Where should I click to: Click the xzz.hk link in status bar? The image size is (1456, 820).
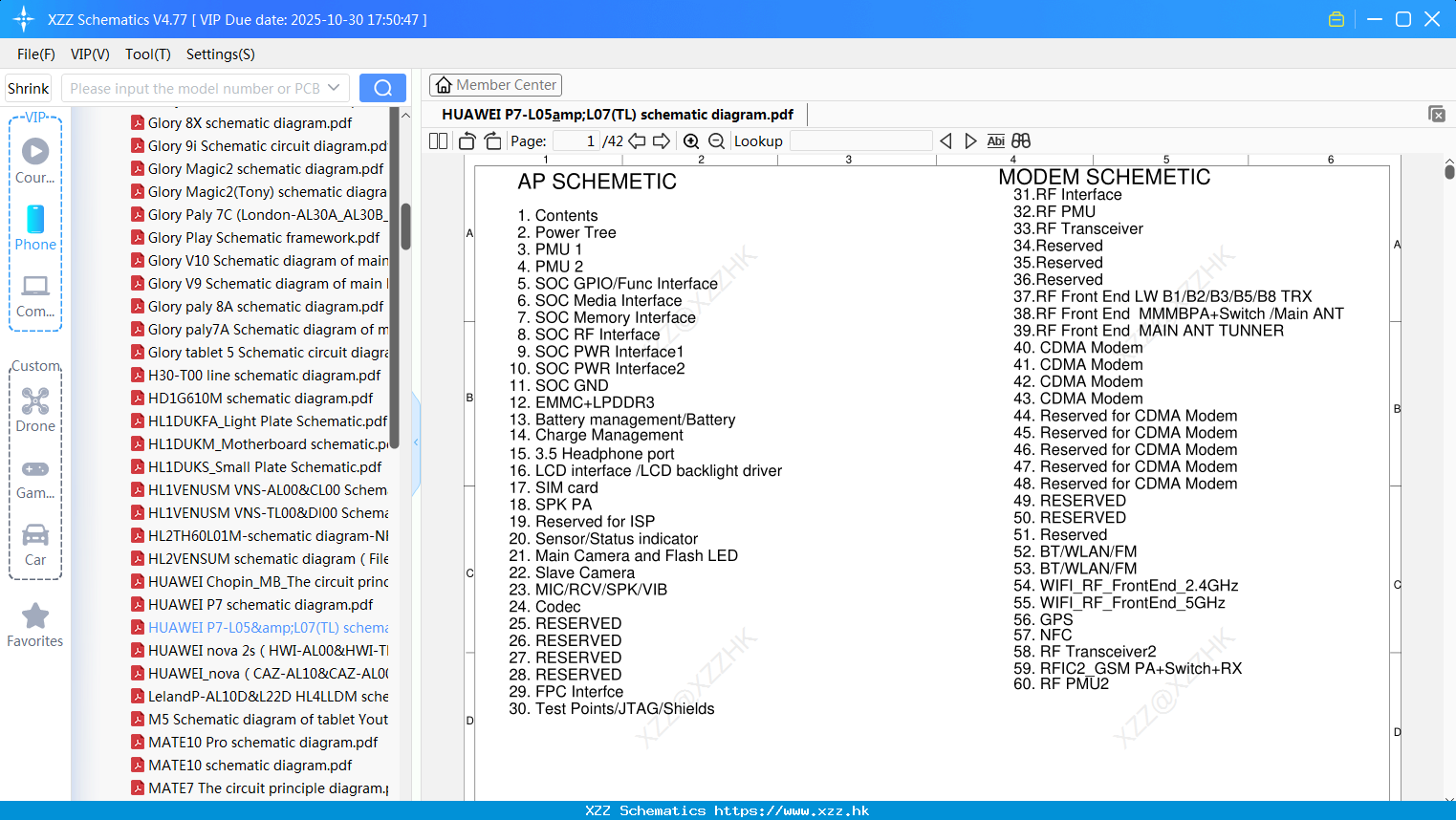click(792, 810)
